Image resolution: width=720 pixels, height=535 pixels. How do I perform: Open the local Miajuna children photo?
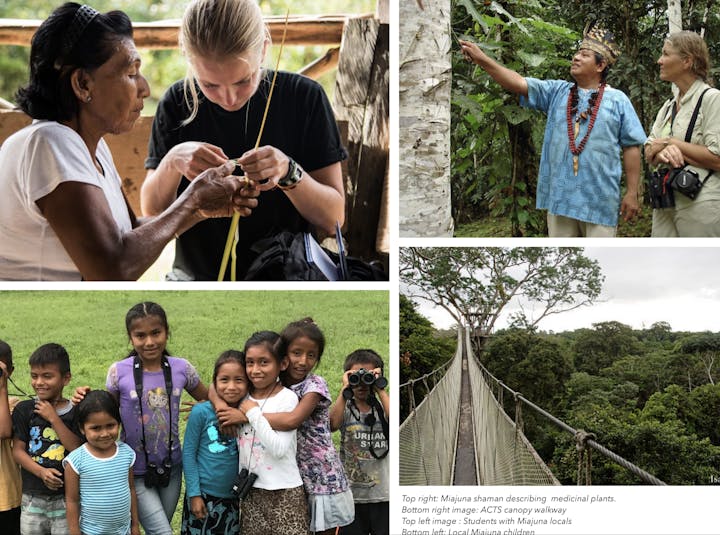(x=194, y=412)
